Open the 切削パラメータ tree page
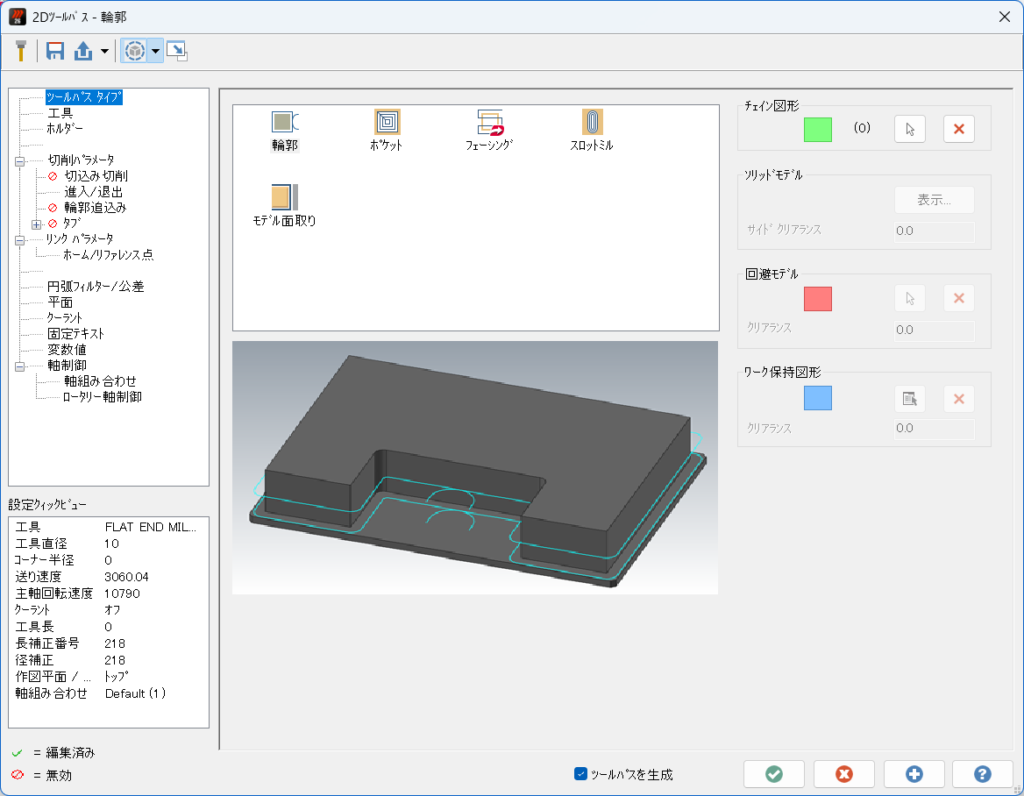The image size is (1024, 796). click(81, 160)
